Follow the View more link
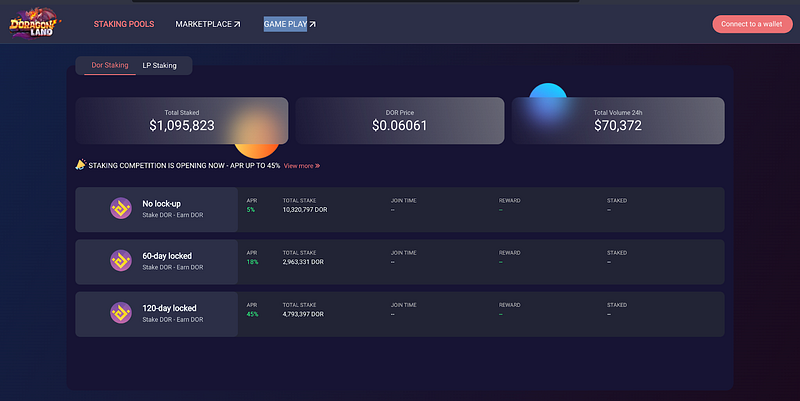Image resolution: width=800 pixels, height=401 pixels. click(x=302, y=166)
